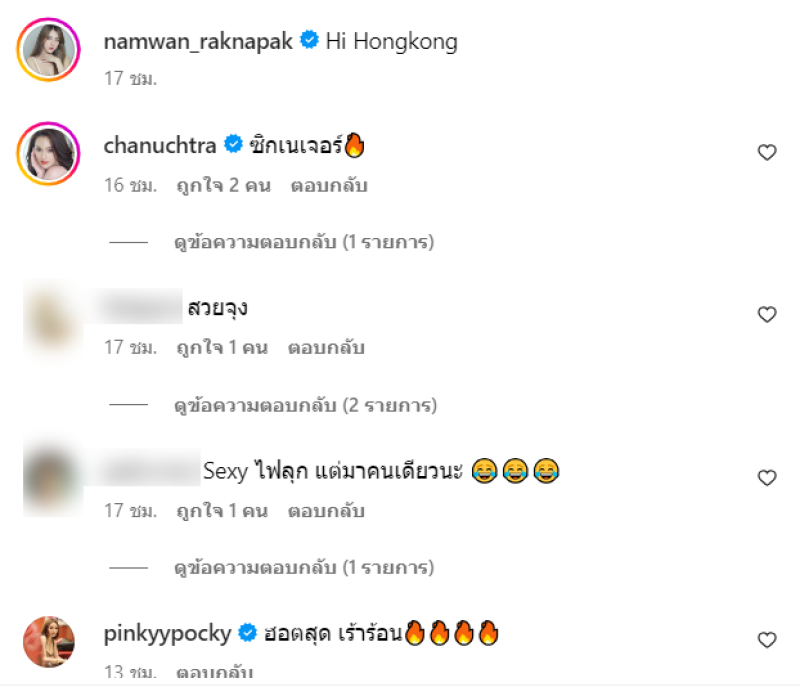
Task: Expand 1 reply under chanuchtra's comment
Action: tap(304, 242)
